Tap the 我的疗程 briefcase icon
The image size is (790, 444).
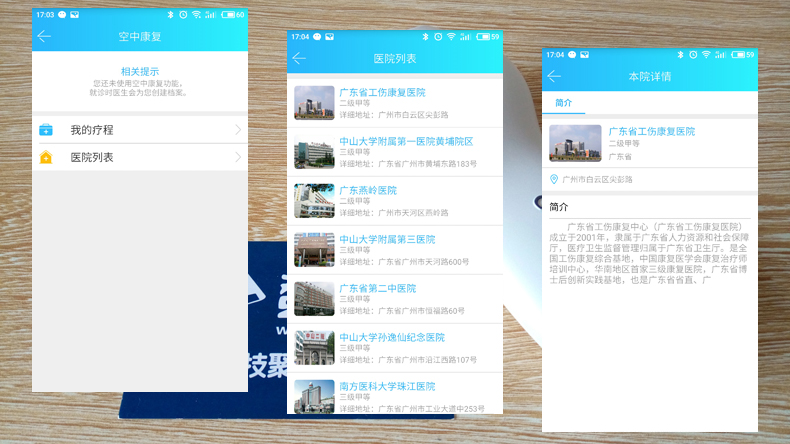[x=46, y=130]
